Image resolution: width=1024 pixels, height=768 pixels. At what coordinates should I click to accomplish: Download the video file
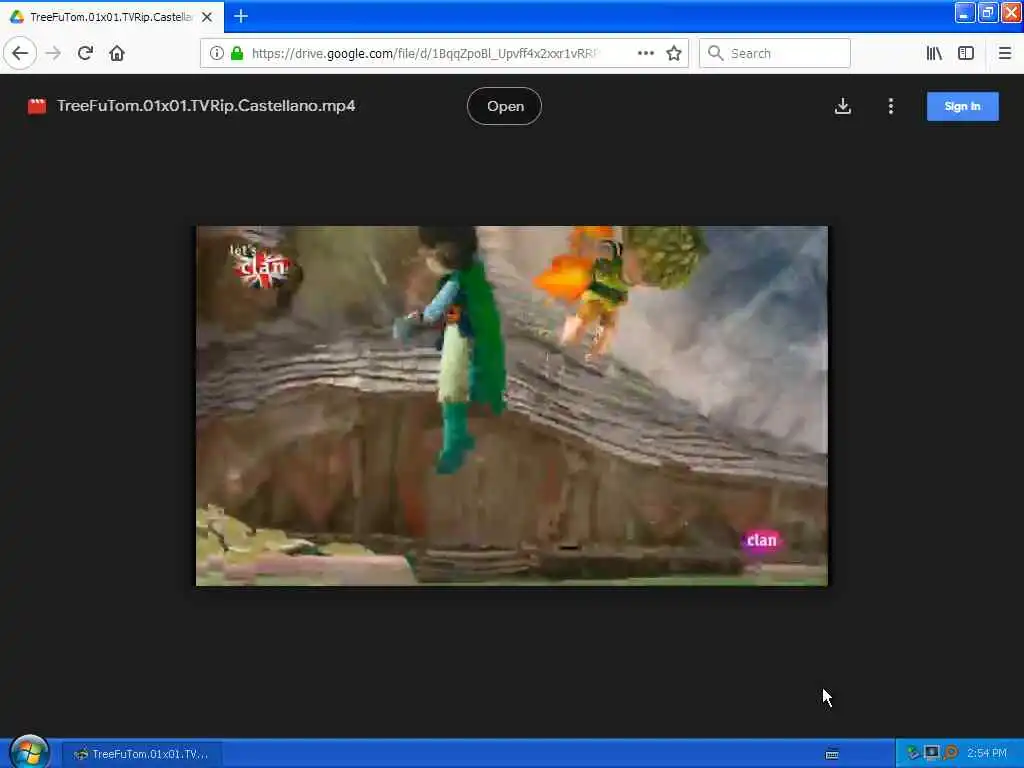(x=842, y=106)
